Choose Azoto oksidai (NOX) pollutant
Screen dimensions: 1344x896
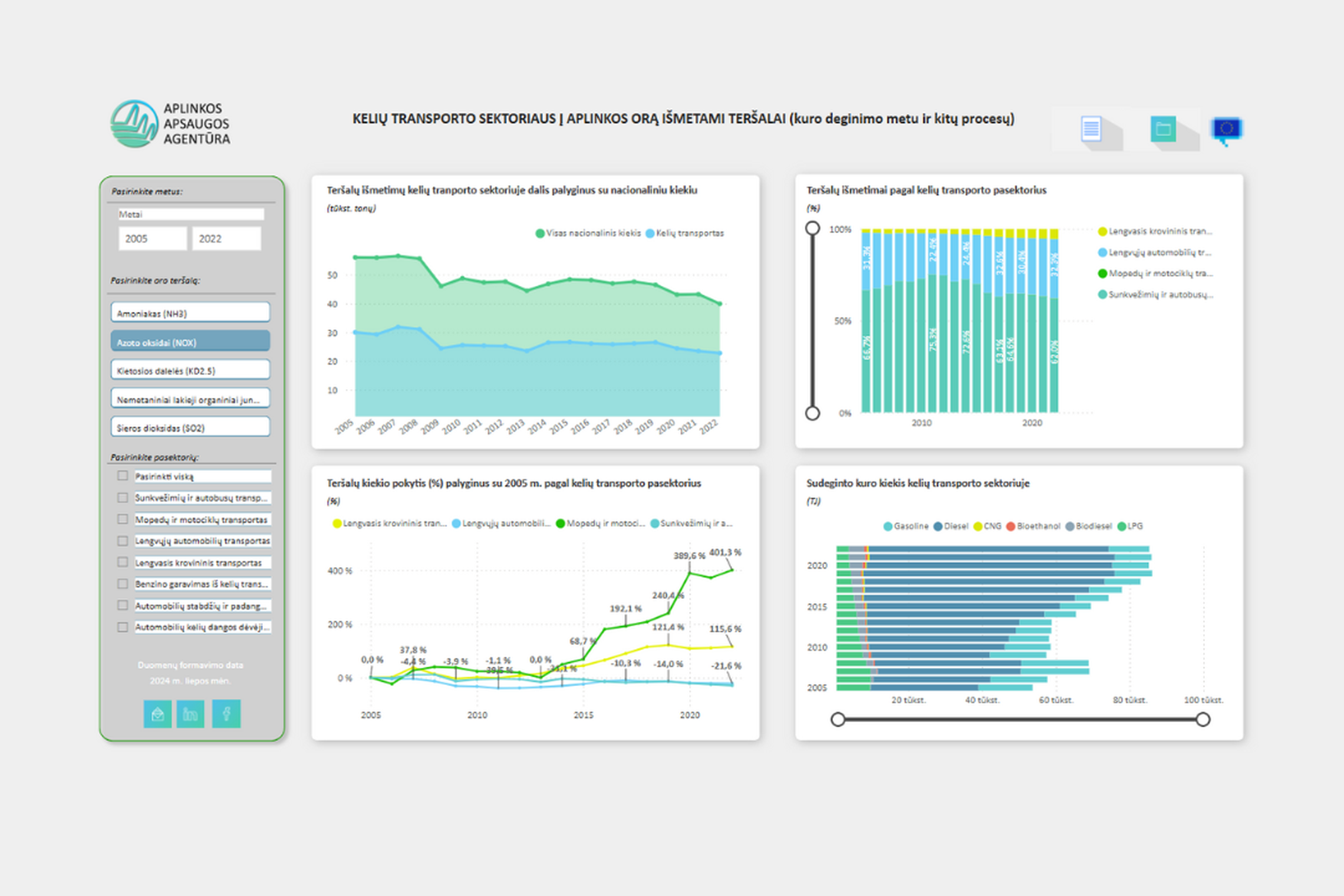(190, 341)
